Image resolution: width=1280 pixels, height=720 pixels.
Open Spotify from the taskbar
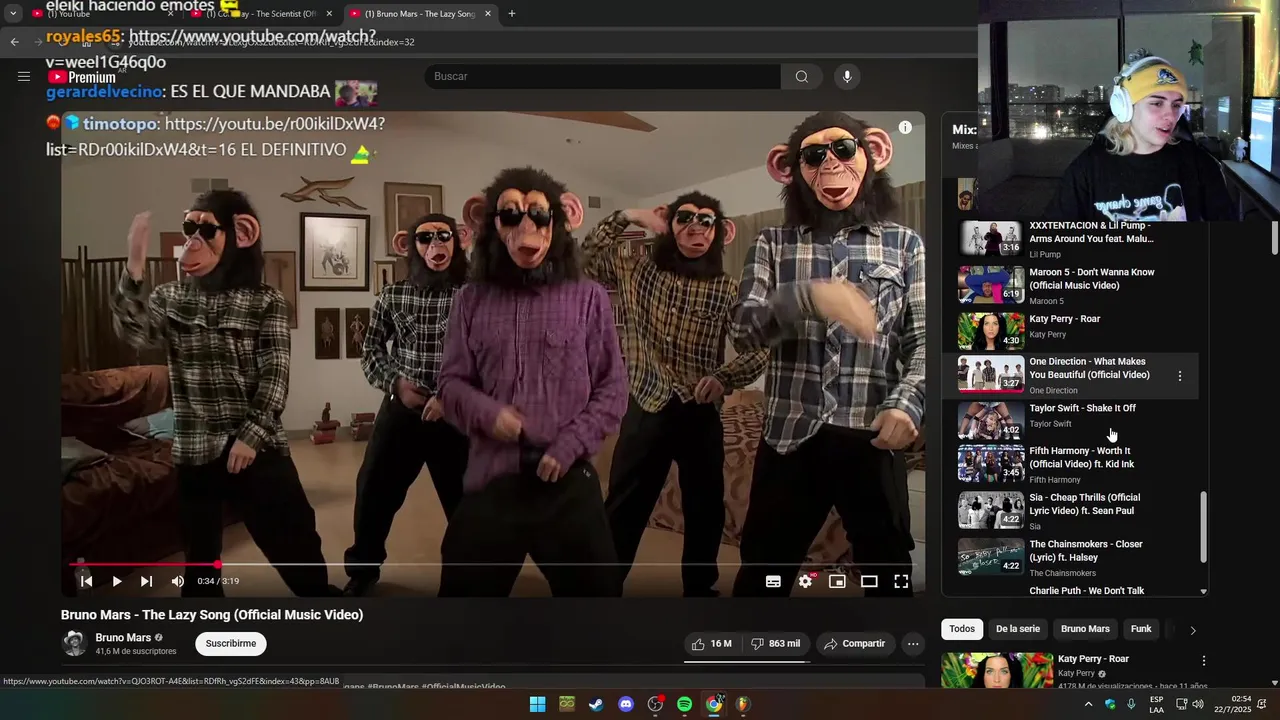point(684,704)
